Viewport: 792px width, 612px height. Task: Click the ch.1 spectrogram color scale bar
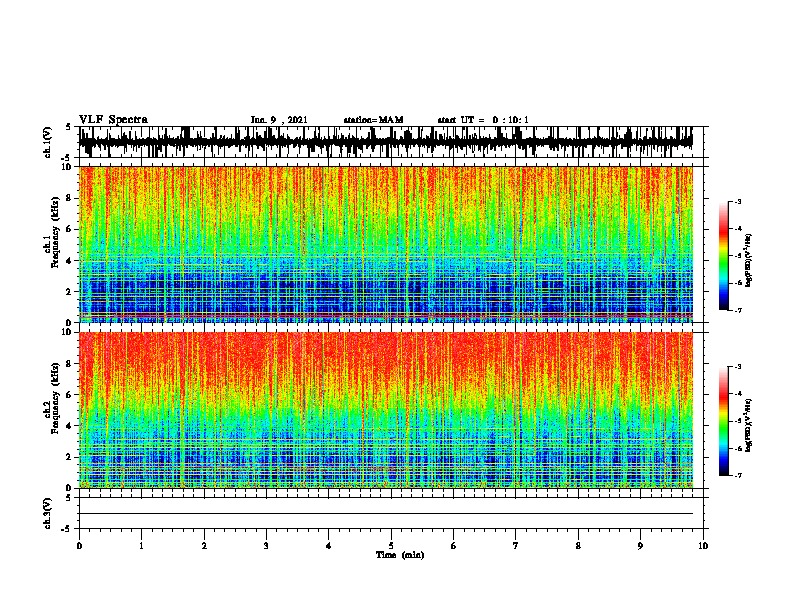724,256
